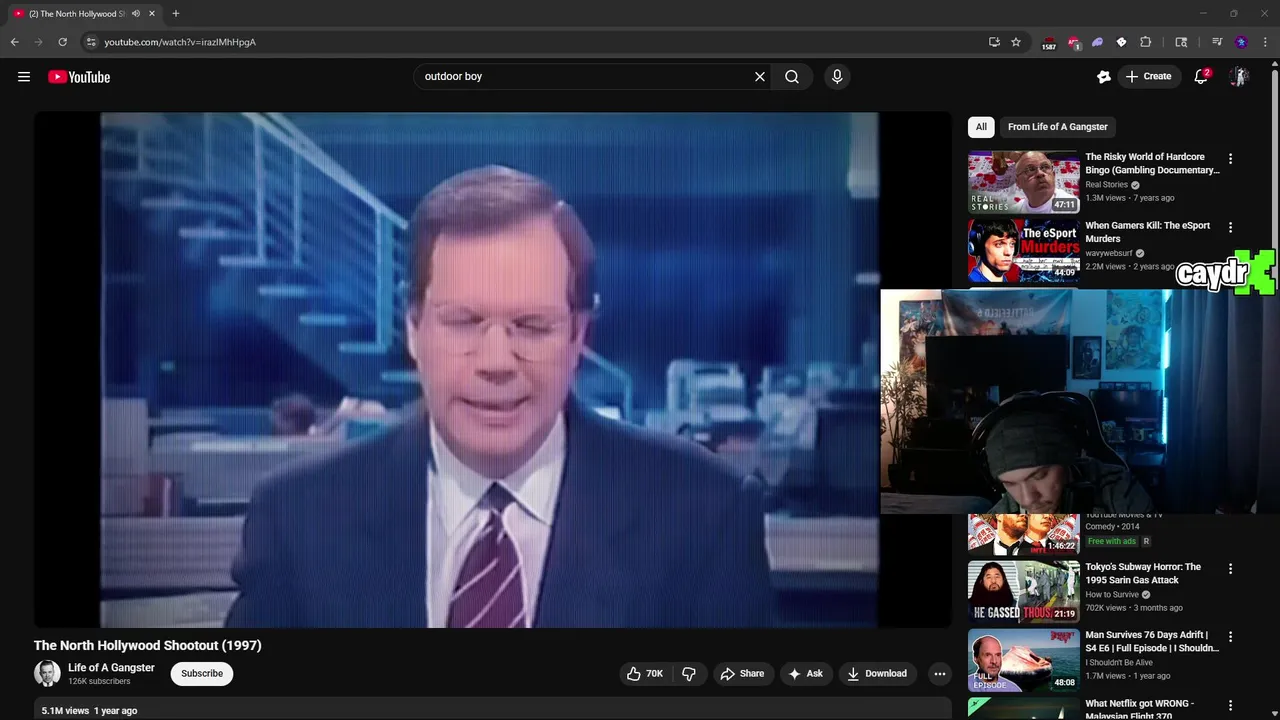1280x720 pixels.
Task: Open 'Tokyo's Subway Horror' video title
Action: pyautogui.click(x=1143, y=573)
